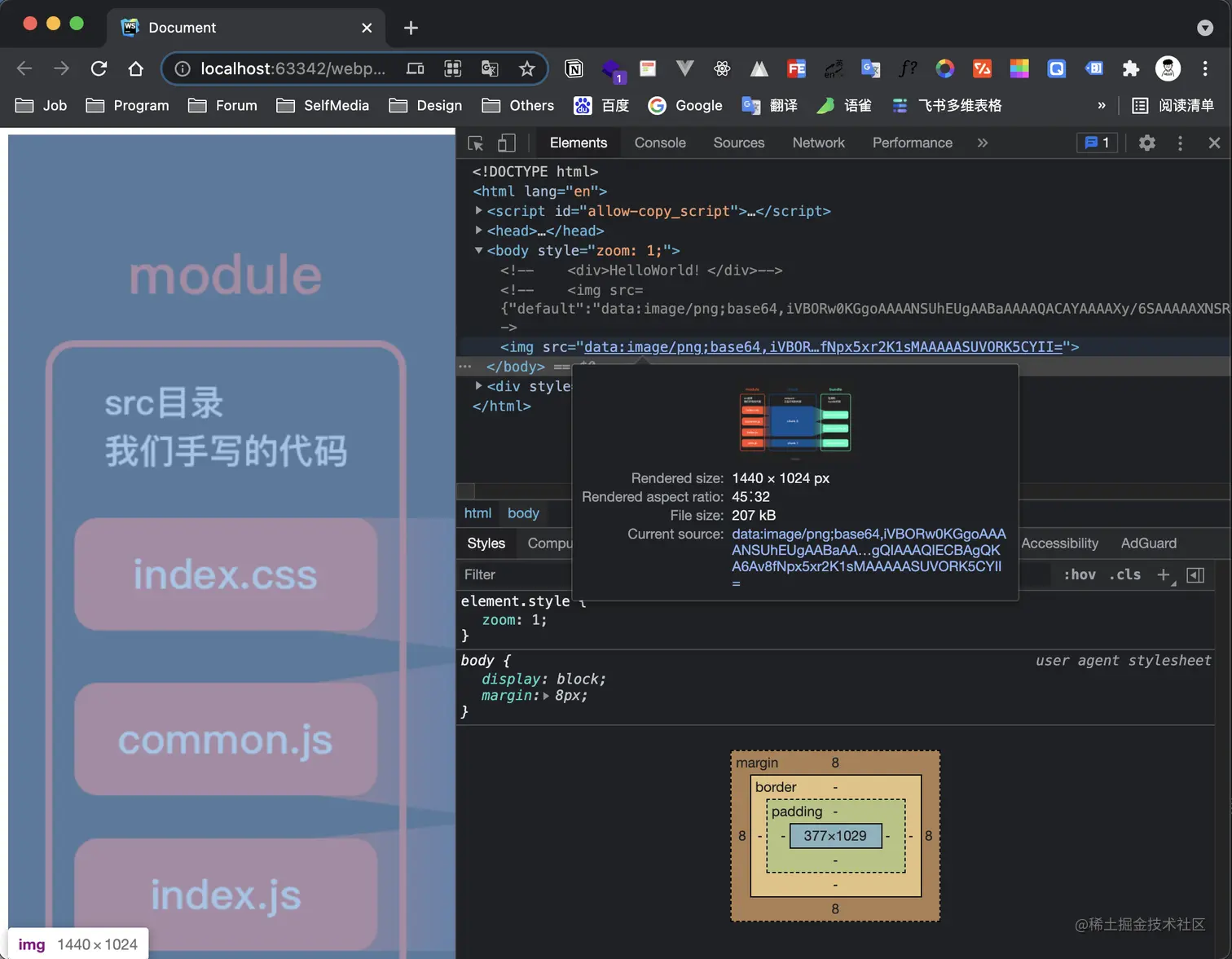Open the 语雀 bookmark
The height and width of the screenshot is (959, 1232).
(844, 105)
